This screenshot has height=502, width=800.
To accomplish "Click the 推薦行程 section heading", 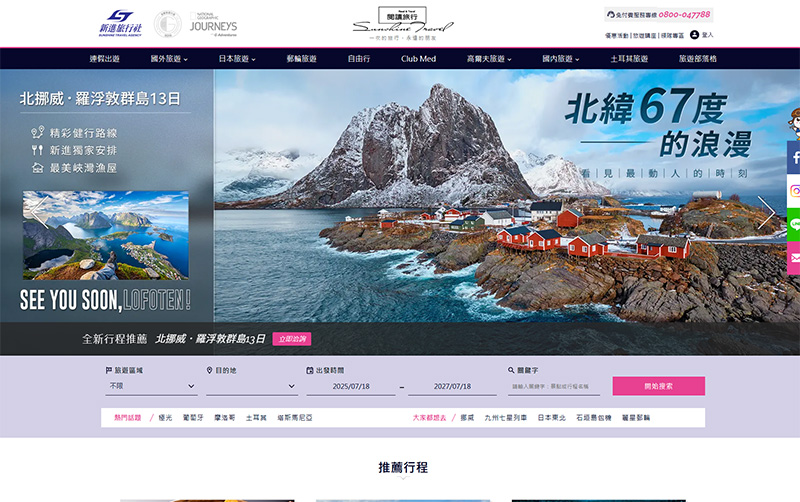I will pos(403,467).
